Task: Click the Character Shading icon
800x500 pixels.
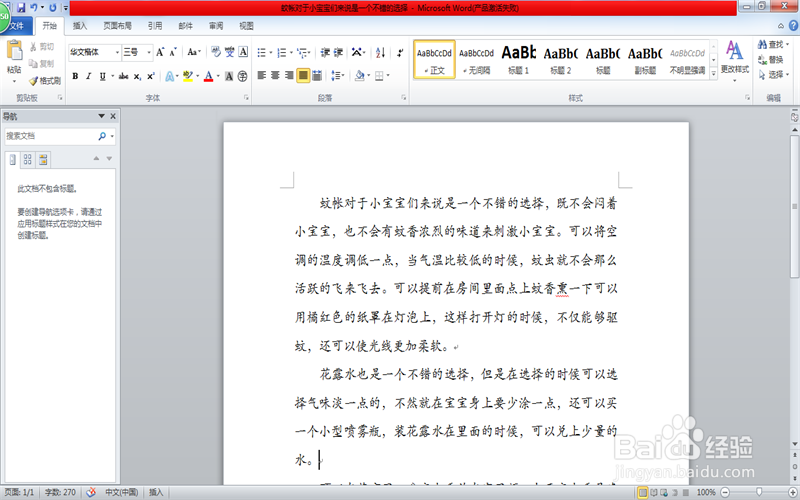Action: click(229, 77)
